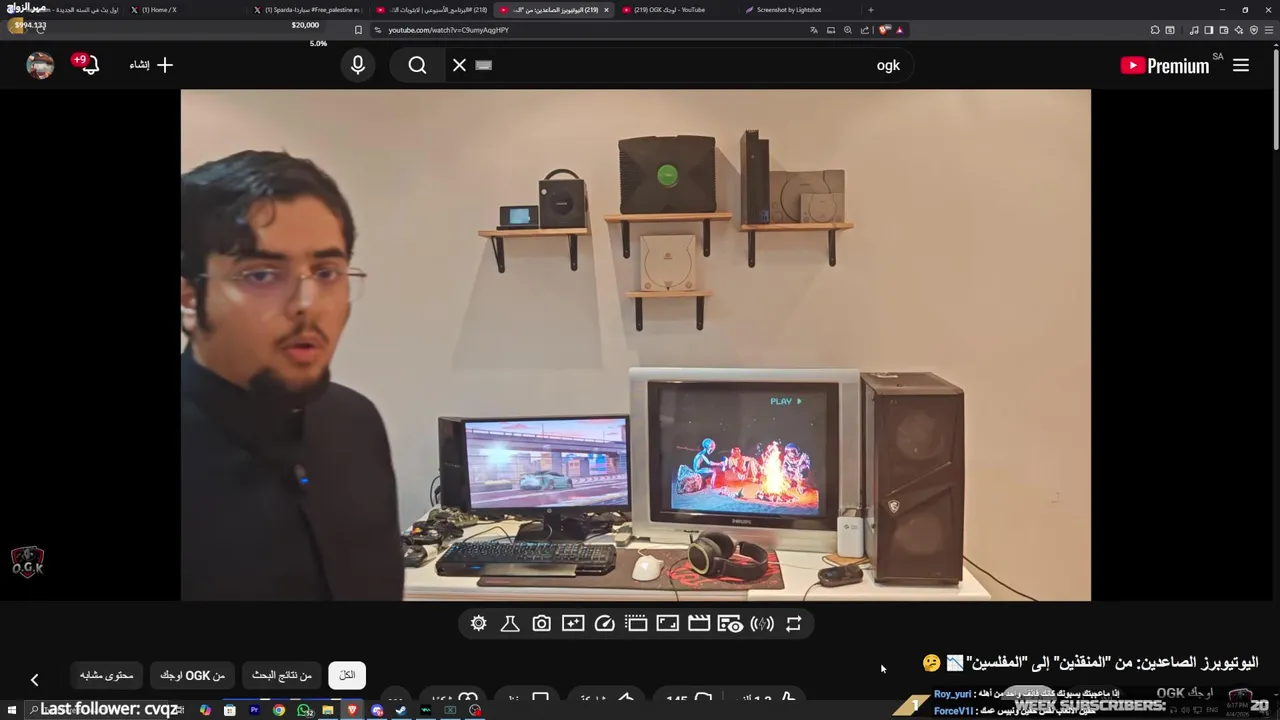Click the YouTube Premium logo

(x=1165, y=65)
